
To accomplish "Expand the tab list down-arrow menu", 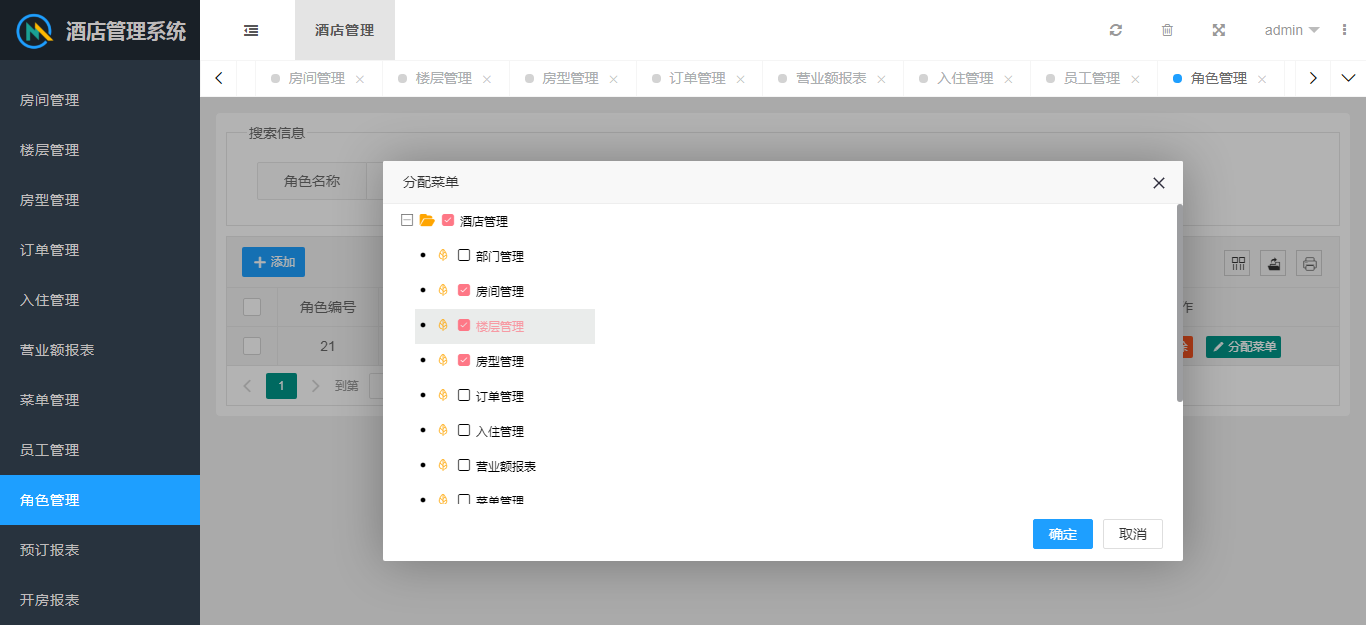I will (1348, 78).
